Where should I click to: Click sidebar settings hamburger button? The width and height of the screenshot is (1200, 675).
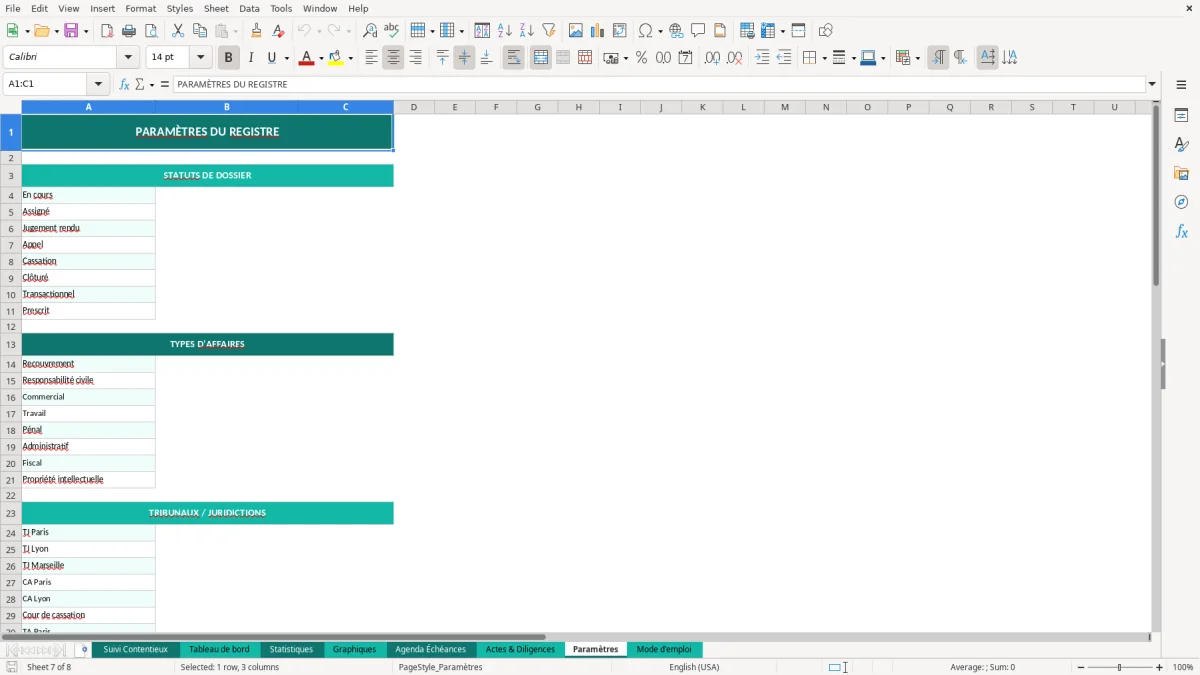[1181, 84]
